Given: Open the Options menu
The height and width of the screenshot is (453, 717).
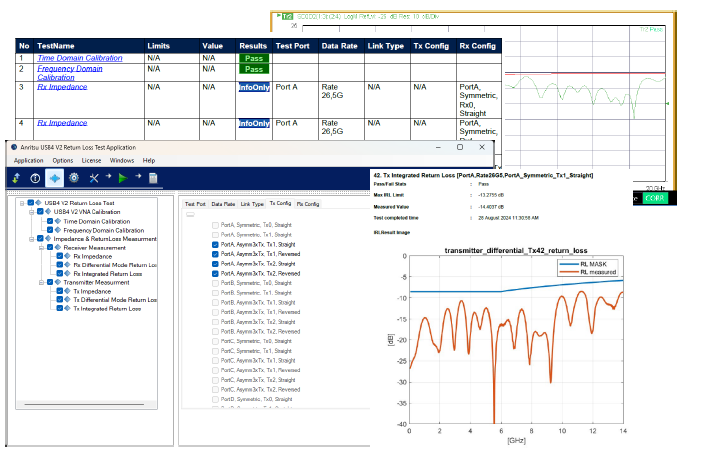Looking at the screenshot, I should pos(63,160).
